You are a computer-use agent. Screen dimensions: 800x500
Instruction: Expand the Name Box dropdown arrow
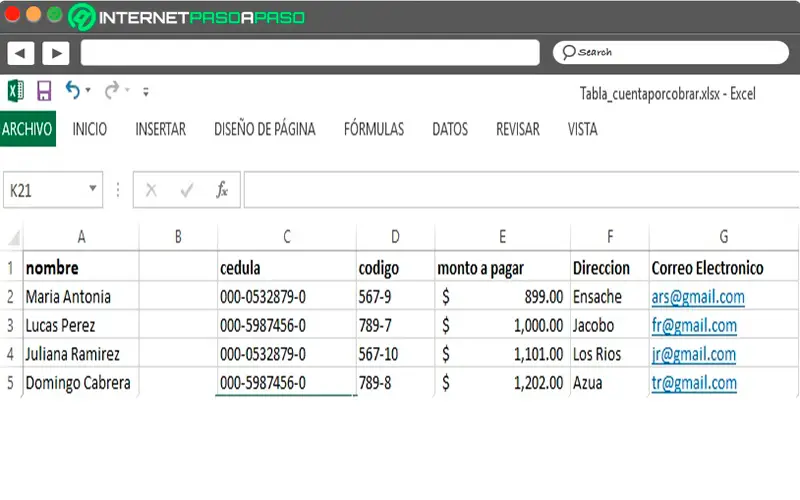pyautogui.click(x=93, y=188)
